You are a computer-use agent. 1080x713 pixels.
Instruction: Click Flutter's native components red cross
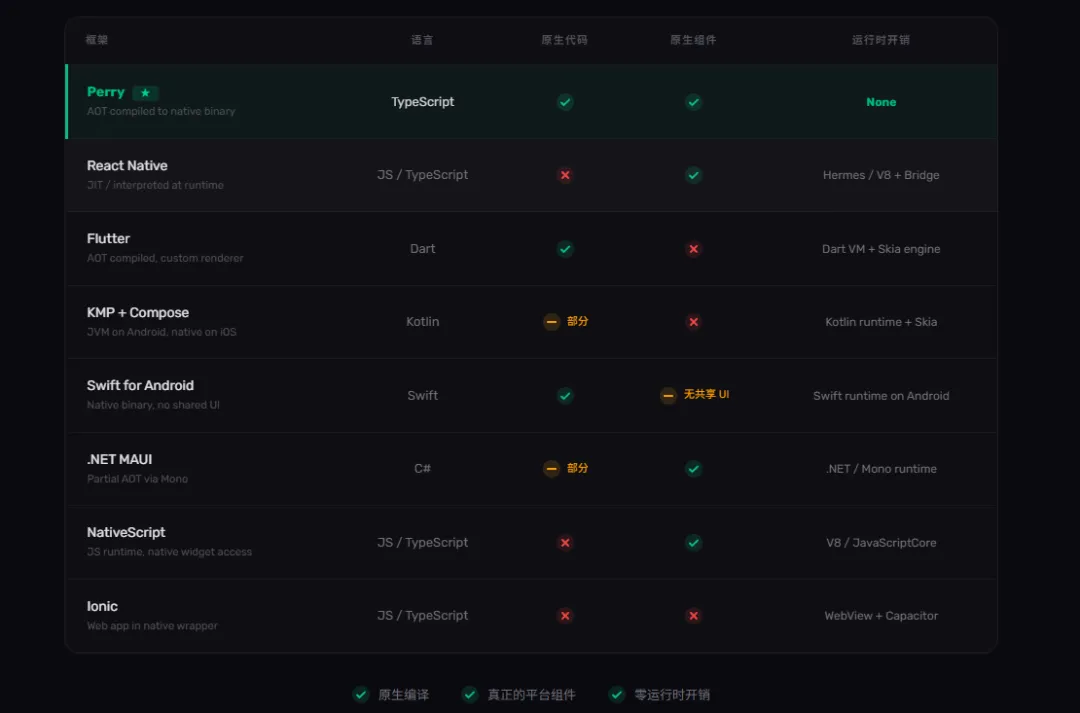pyautogui.click(x=694, y=249)
